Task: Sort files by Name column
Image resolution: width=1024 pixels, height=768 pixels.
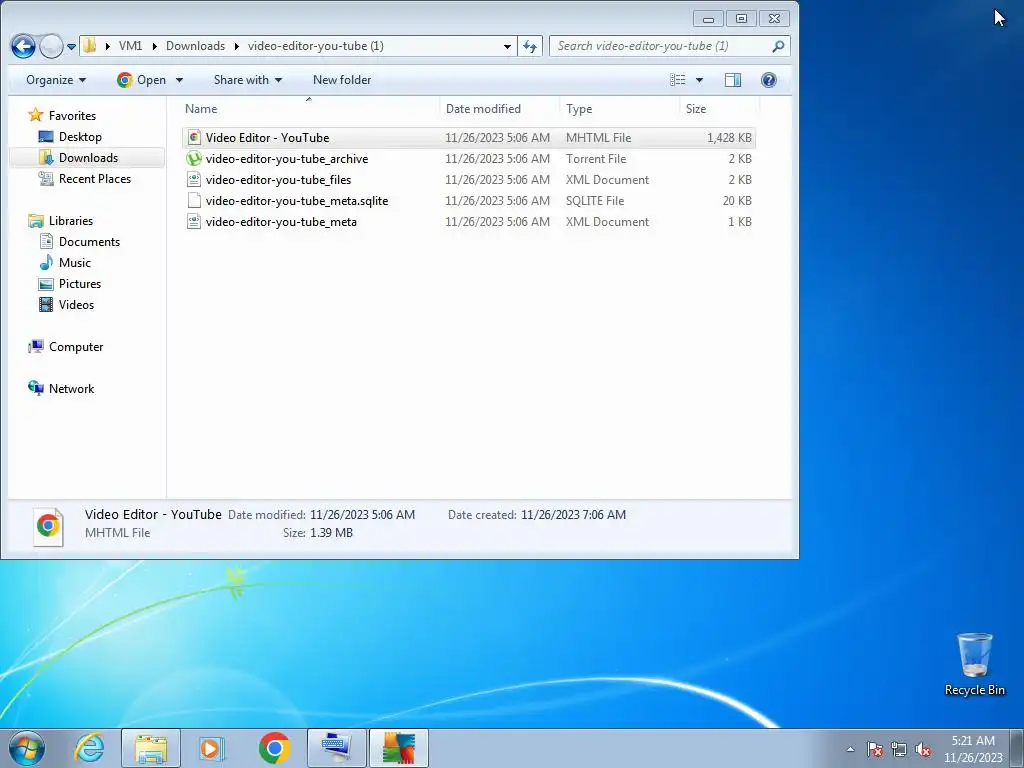Action: [x=309, y=108]
